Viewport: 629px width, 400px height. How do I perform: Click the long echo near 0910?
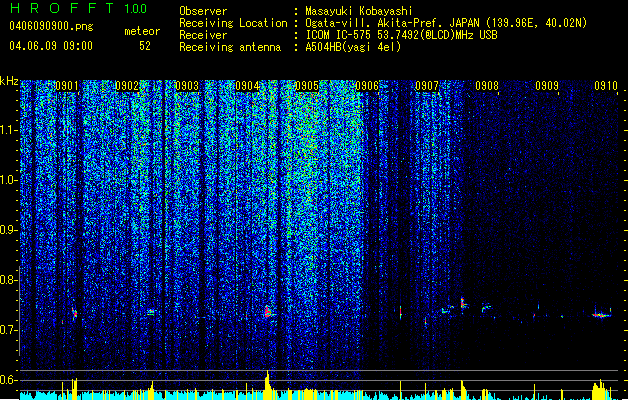602,315
